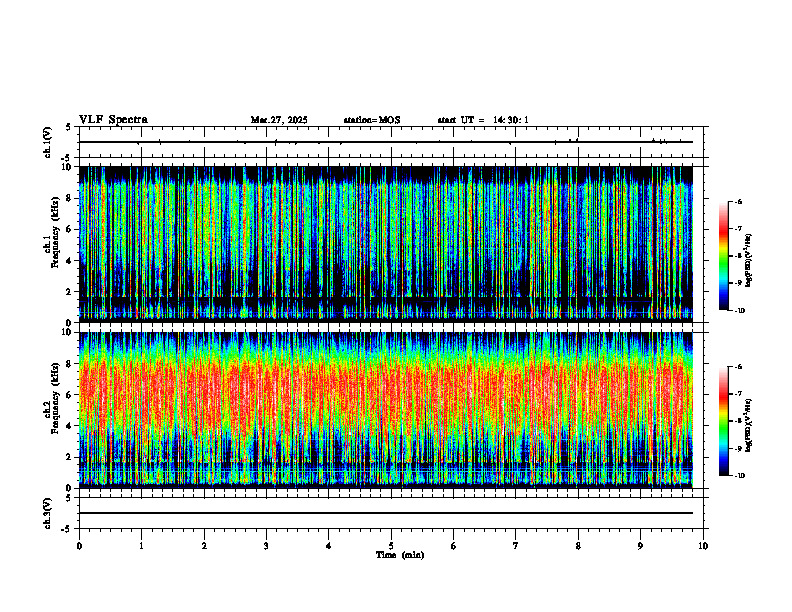Click the time axis tick label "2"

204,546
